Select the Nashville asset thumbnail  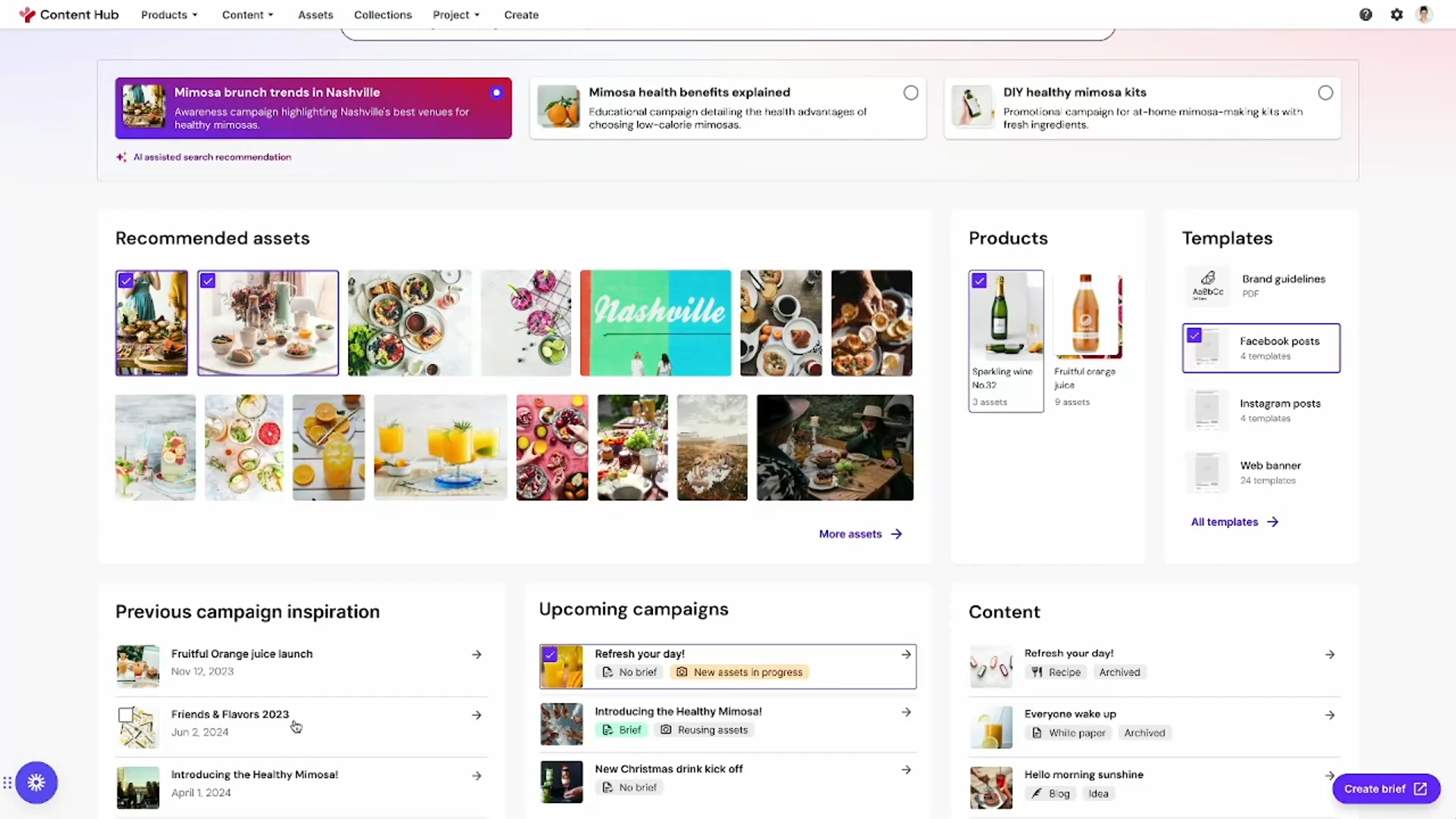655,322
